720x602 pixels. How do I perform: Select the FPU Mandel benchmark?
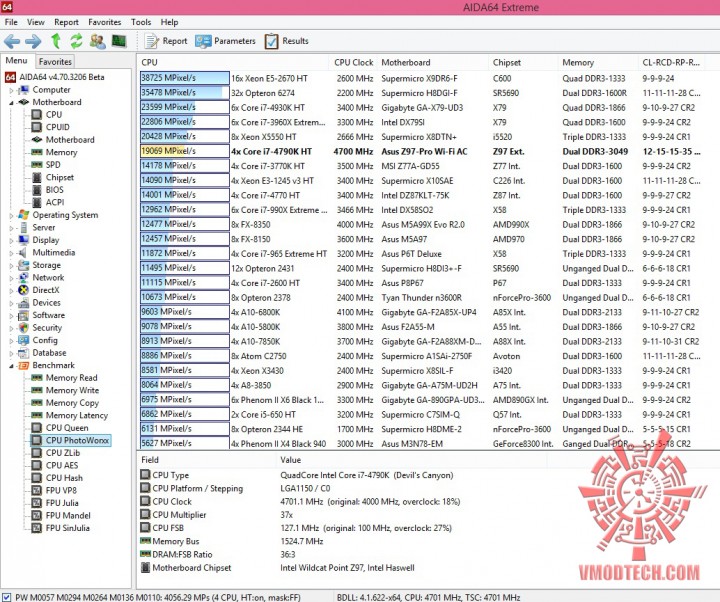[x=68, y=515]
